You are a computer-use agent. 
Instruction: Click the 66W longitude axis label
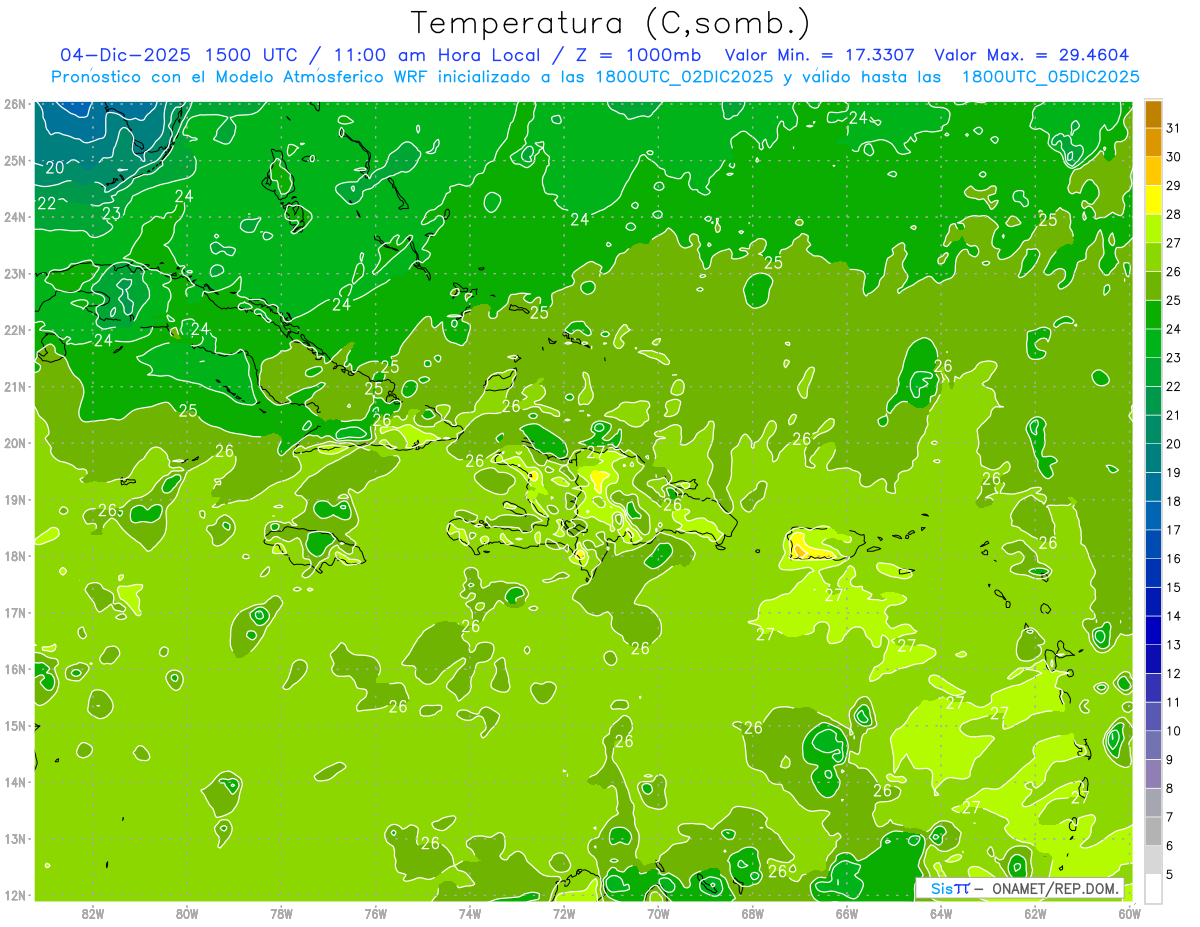(x=846, y=913)
